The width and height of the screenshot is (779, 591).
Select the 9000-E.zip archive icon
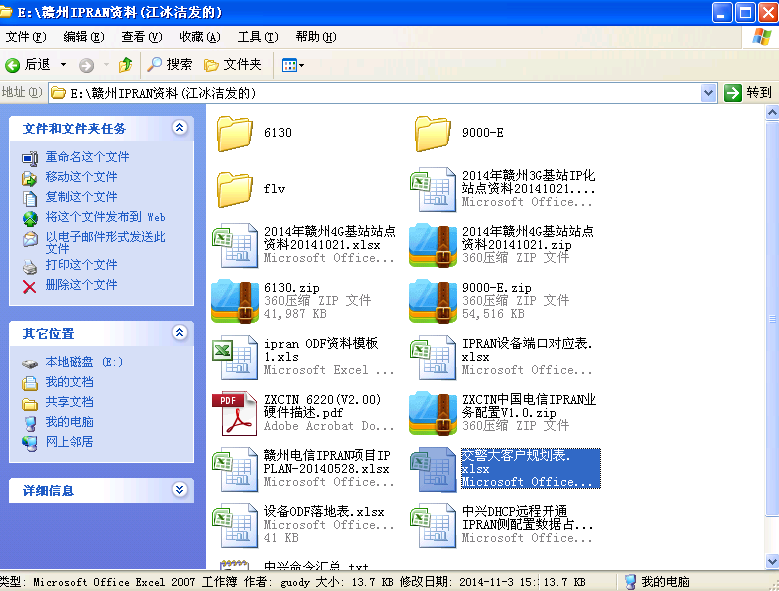click(433, 301)
